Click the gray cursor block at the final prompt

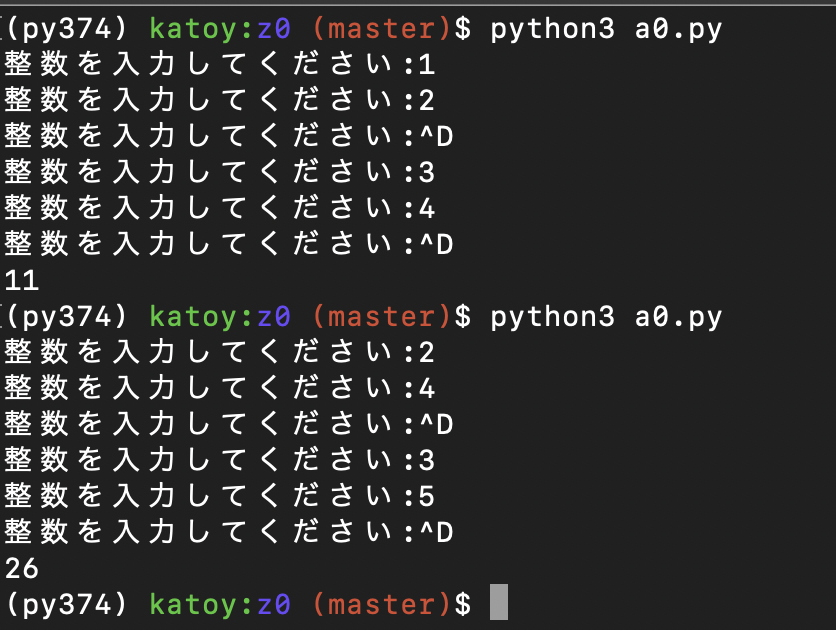click(499, 602)
